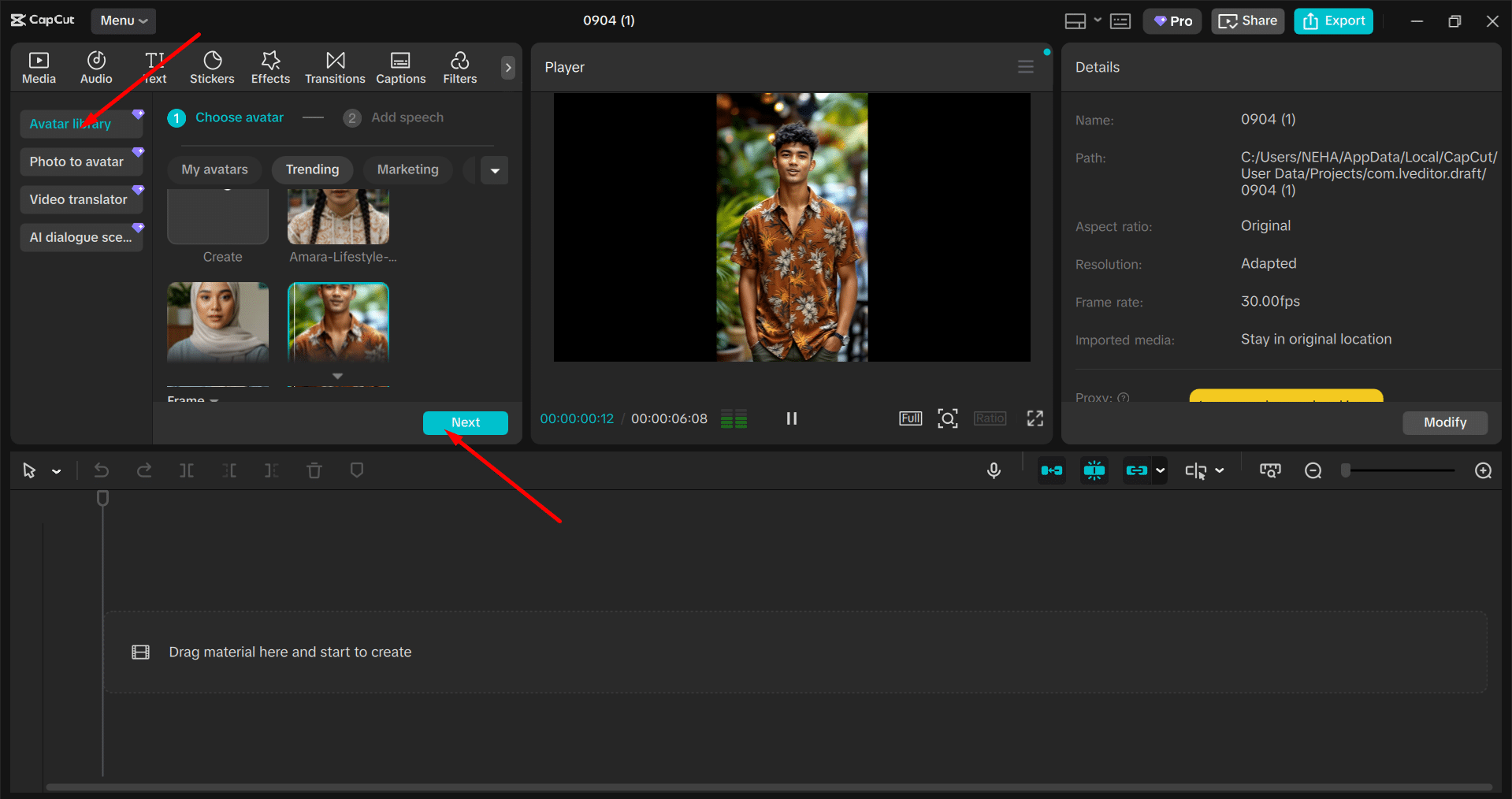Expand more avatar category tabs
This screenshot has width=1512, height=799.
(x=495, y=170)
